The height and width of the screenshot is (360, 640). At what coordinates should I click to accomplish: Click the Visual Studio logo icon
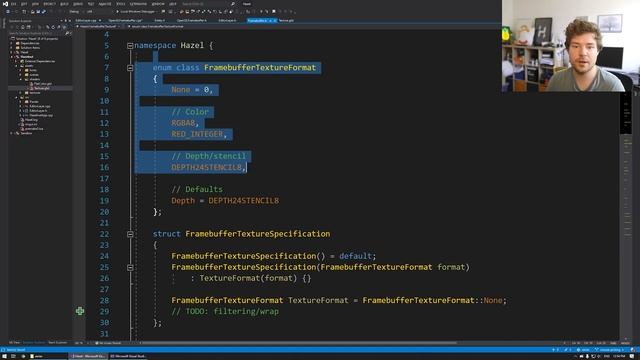5,4
